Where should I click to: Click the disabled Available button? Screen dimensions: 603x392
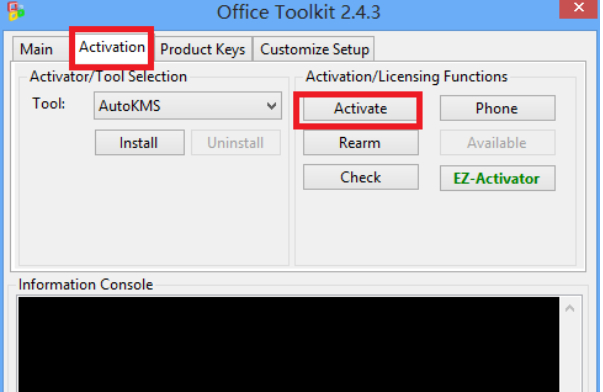497,143
